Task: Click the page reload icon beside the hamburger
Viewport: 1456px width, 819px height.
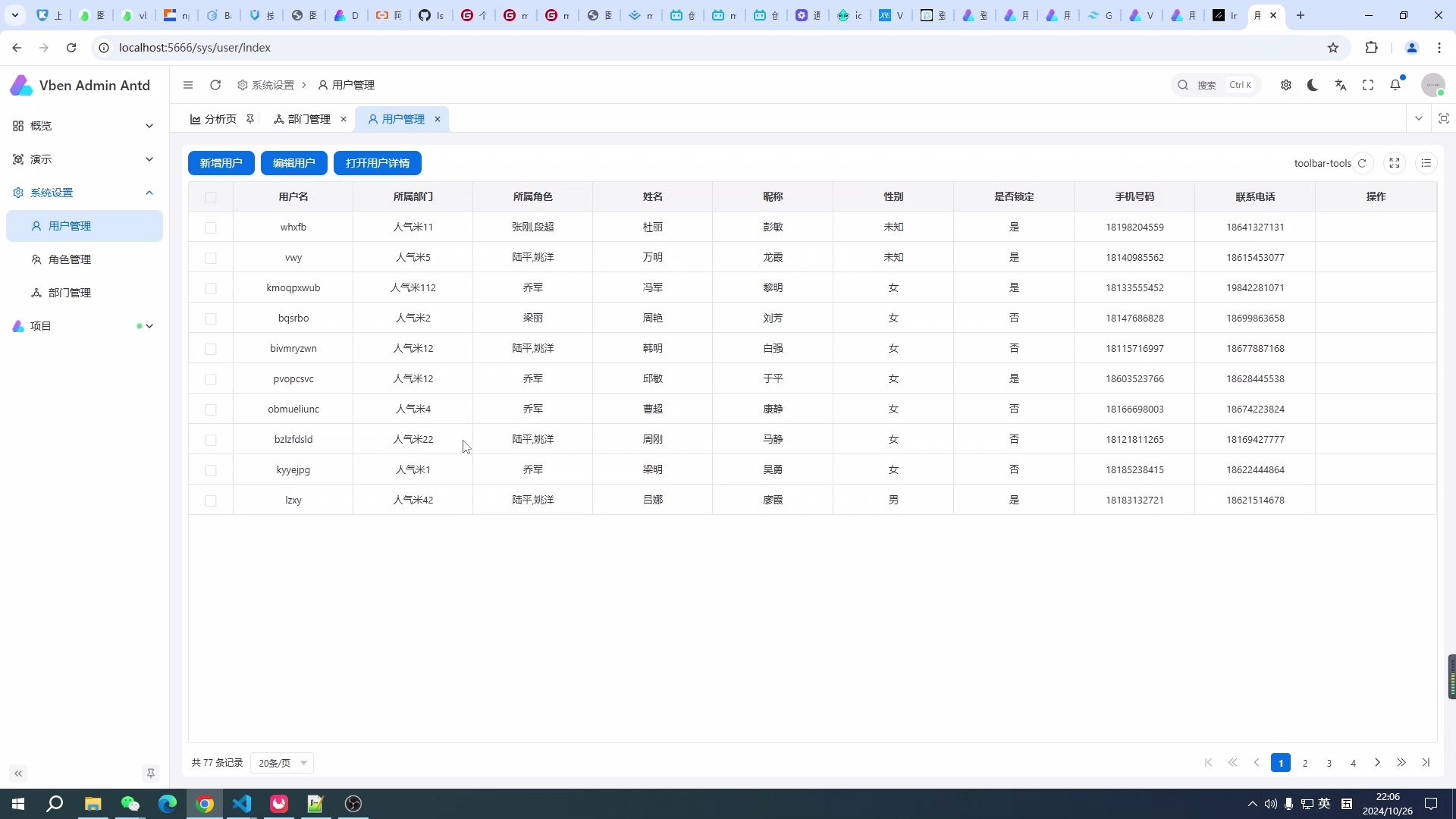Action: tap(215, 85)
